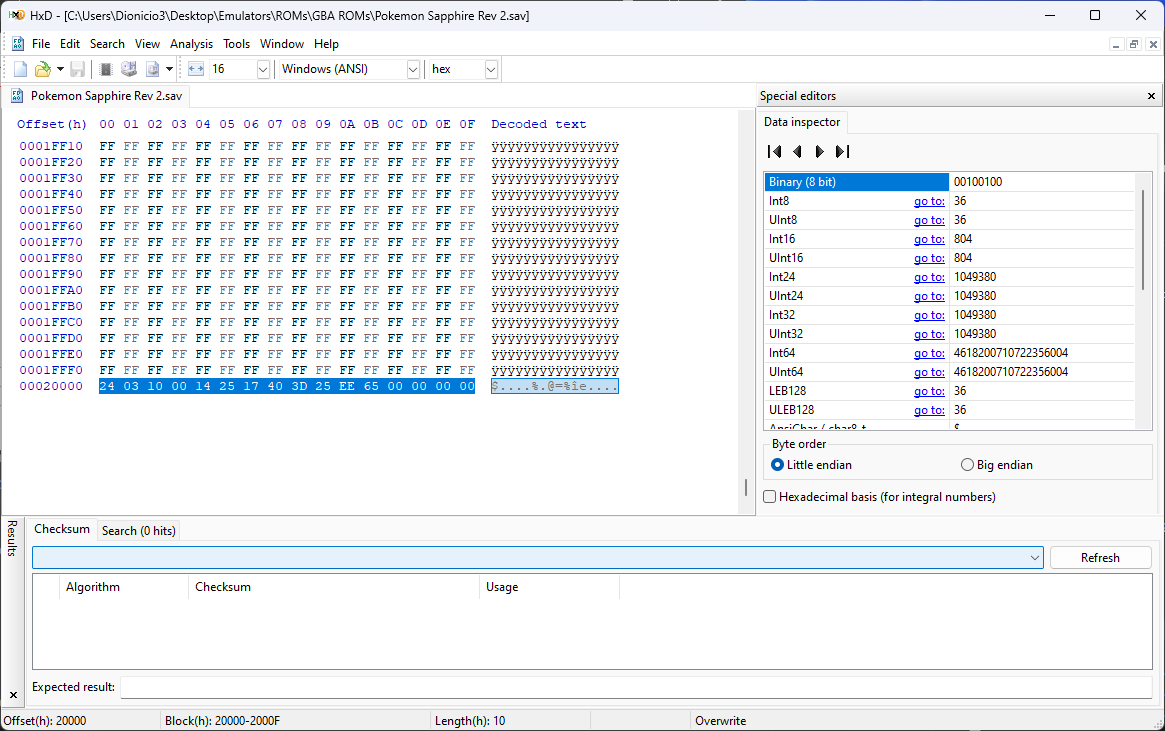Click the Algorithm column header
Screen dimensions: 1165x731
tap(123, 587)
